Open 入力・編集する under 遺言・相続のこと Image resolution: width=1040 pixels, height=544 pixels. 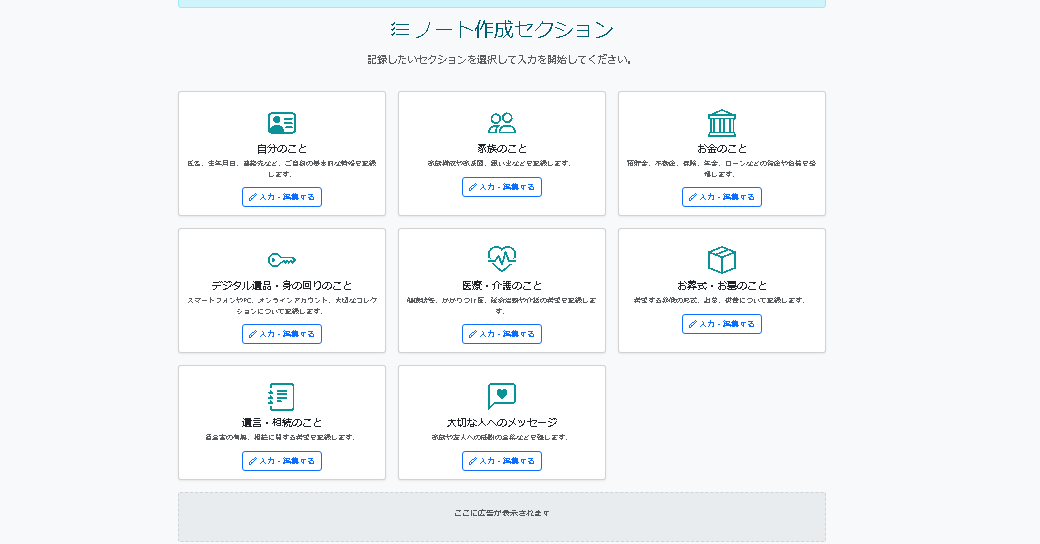click(282, 461)
